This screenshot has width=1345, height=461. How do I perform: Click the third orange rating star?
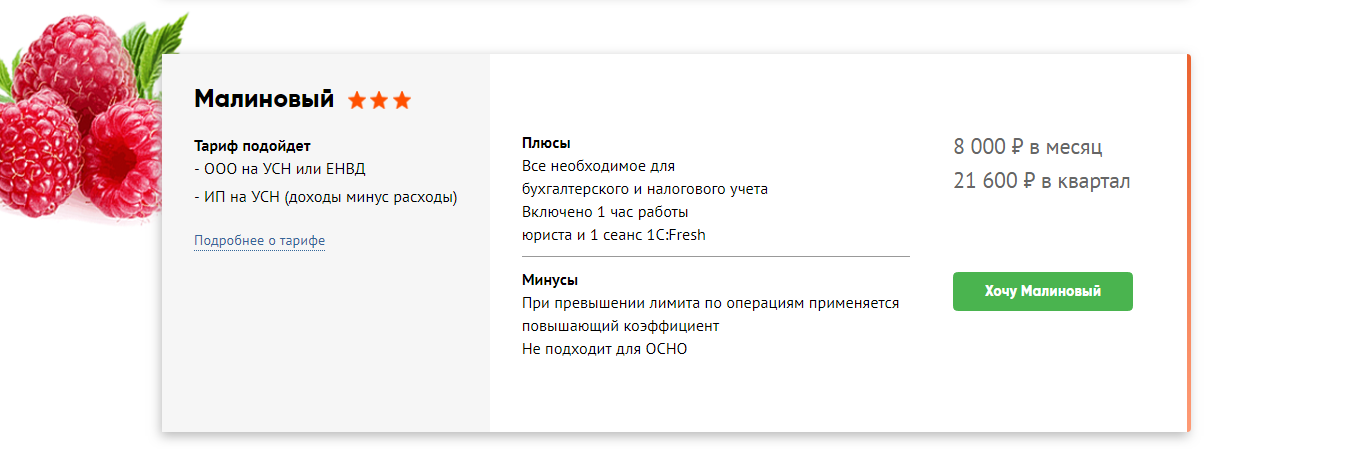402,100
